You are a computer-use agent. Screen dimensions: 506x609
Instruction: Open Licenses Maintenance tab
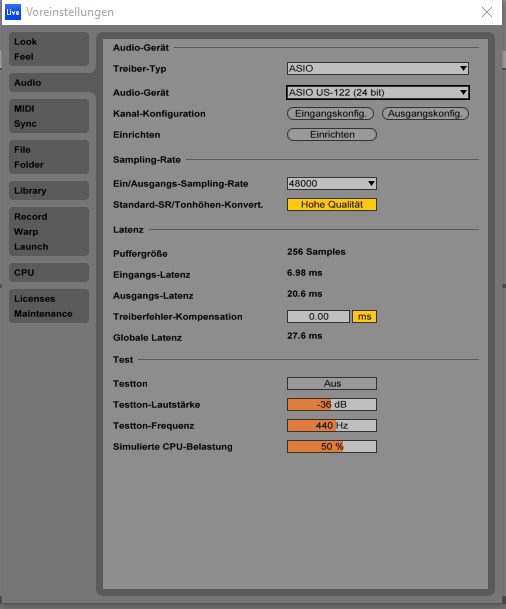(49, 306)
